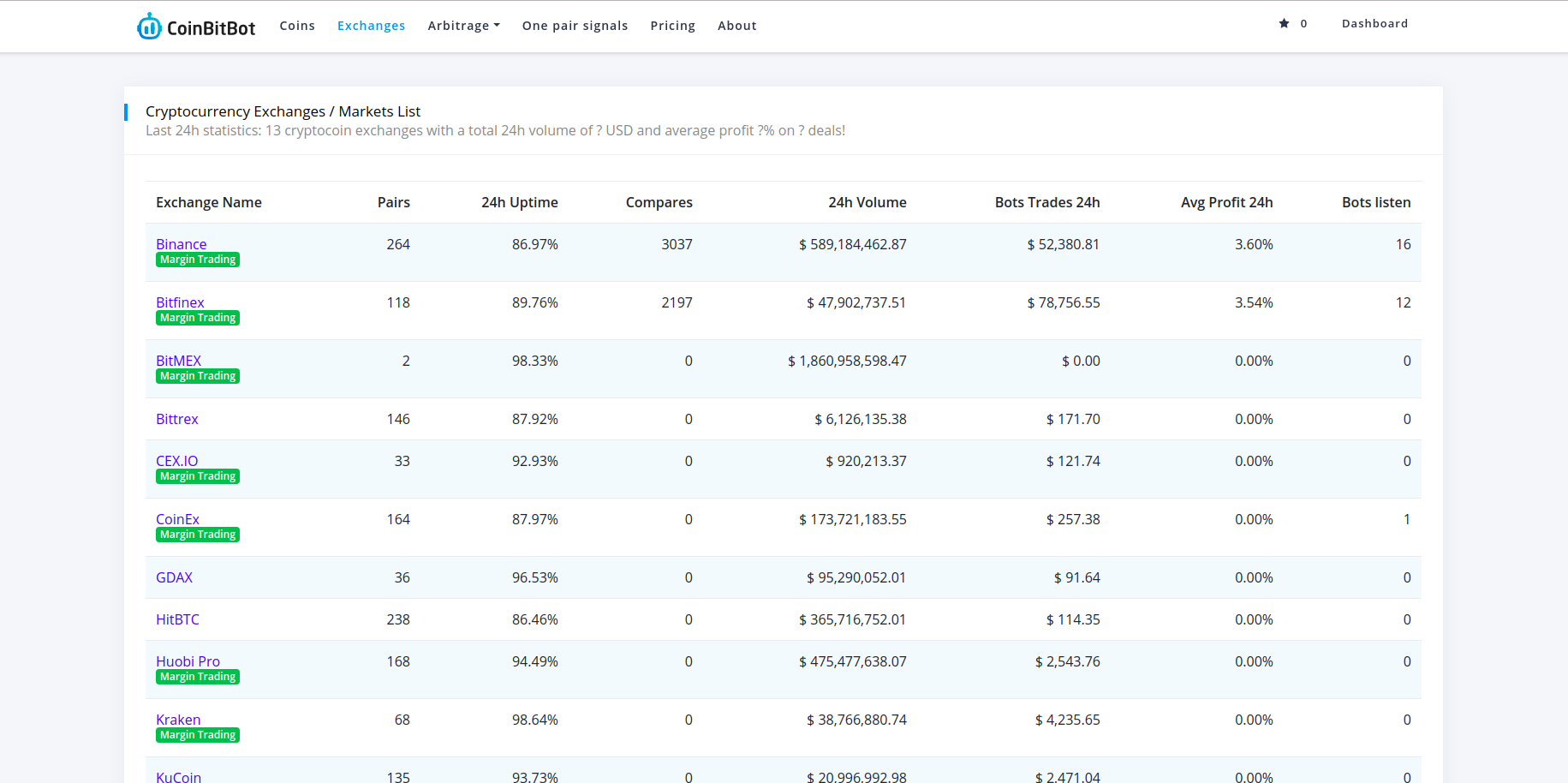Click Kraken bots trades $ 4,235.65
The image size is (1568, 783).
pyautogui.click(x=1068, y=720)
